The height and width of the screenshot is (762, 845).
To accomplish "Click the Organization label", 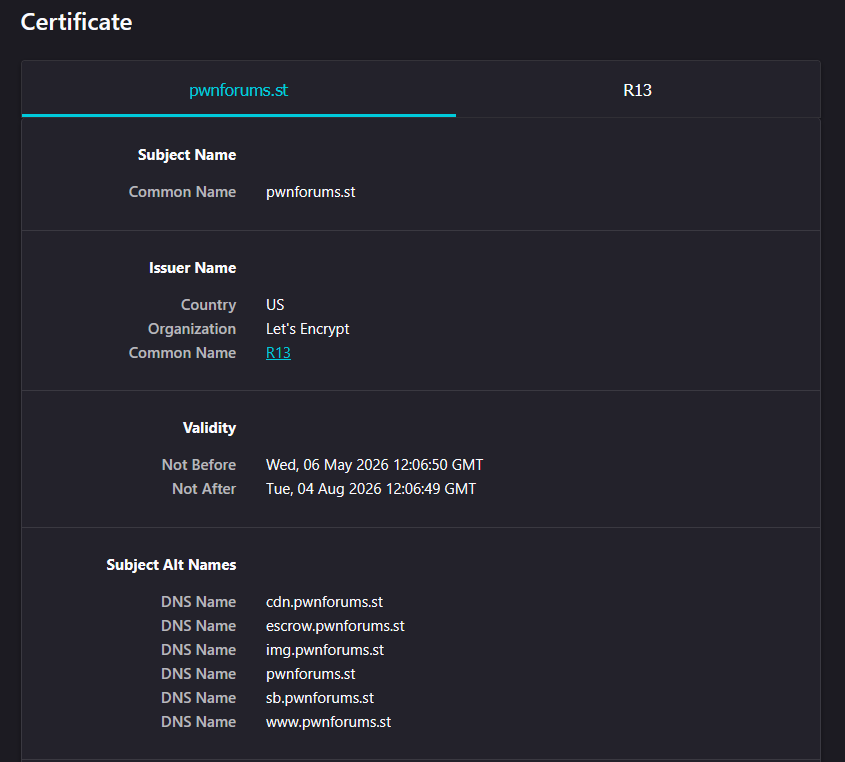I will [192, 329].
